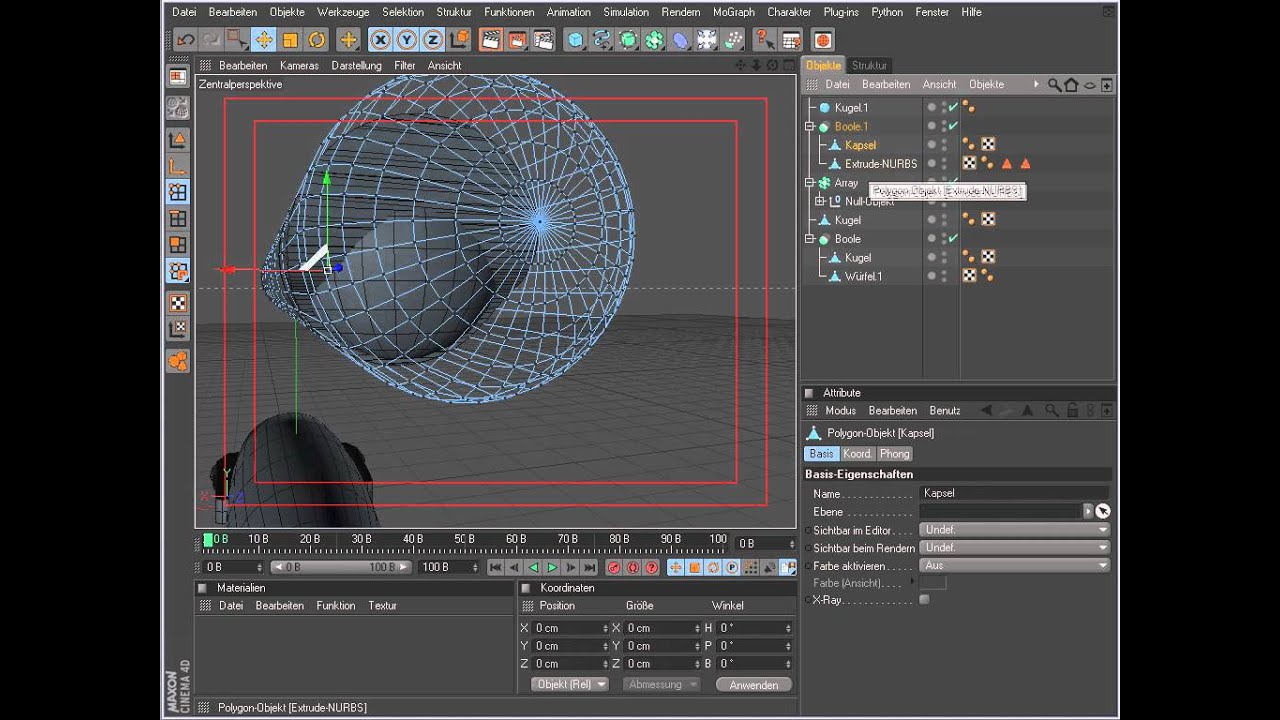The width and height of the screenshot is (1280, 720).
Task: Open the MoGraph menu
Action: click(x=734, y=12)
